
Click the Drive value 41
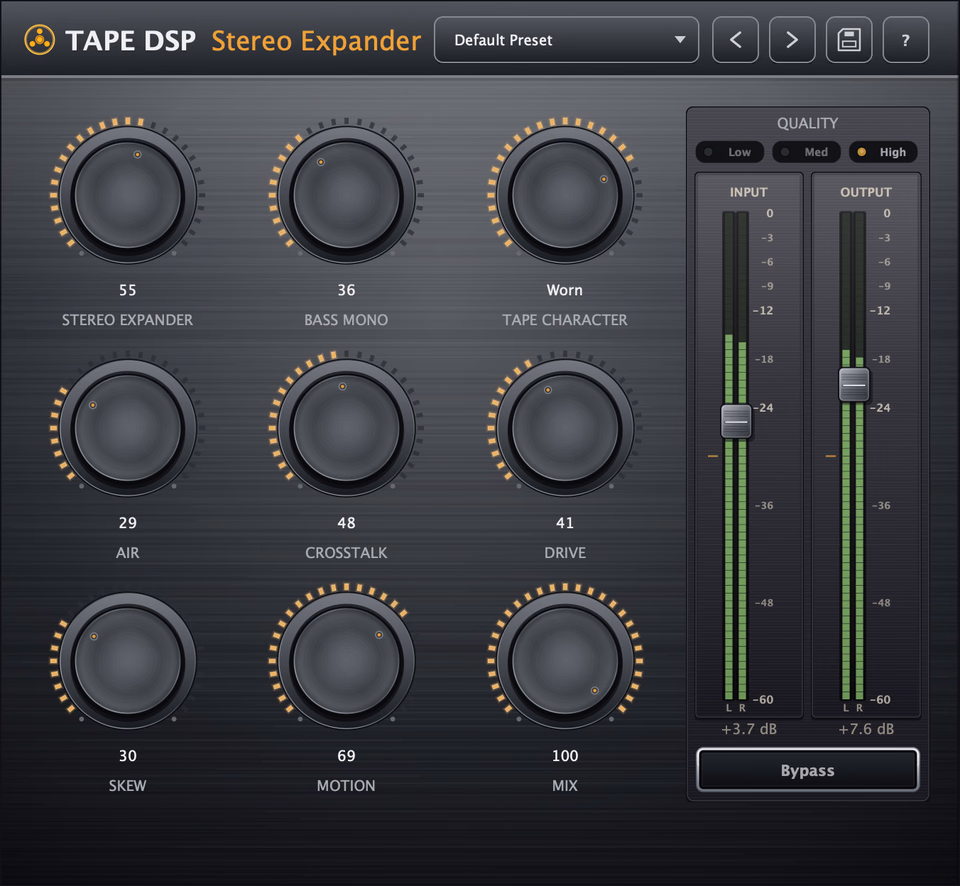click(564, 523)
